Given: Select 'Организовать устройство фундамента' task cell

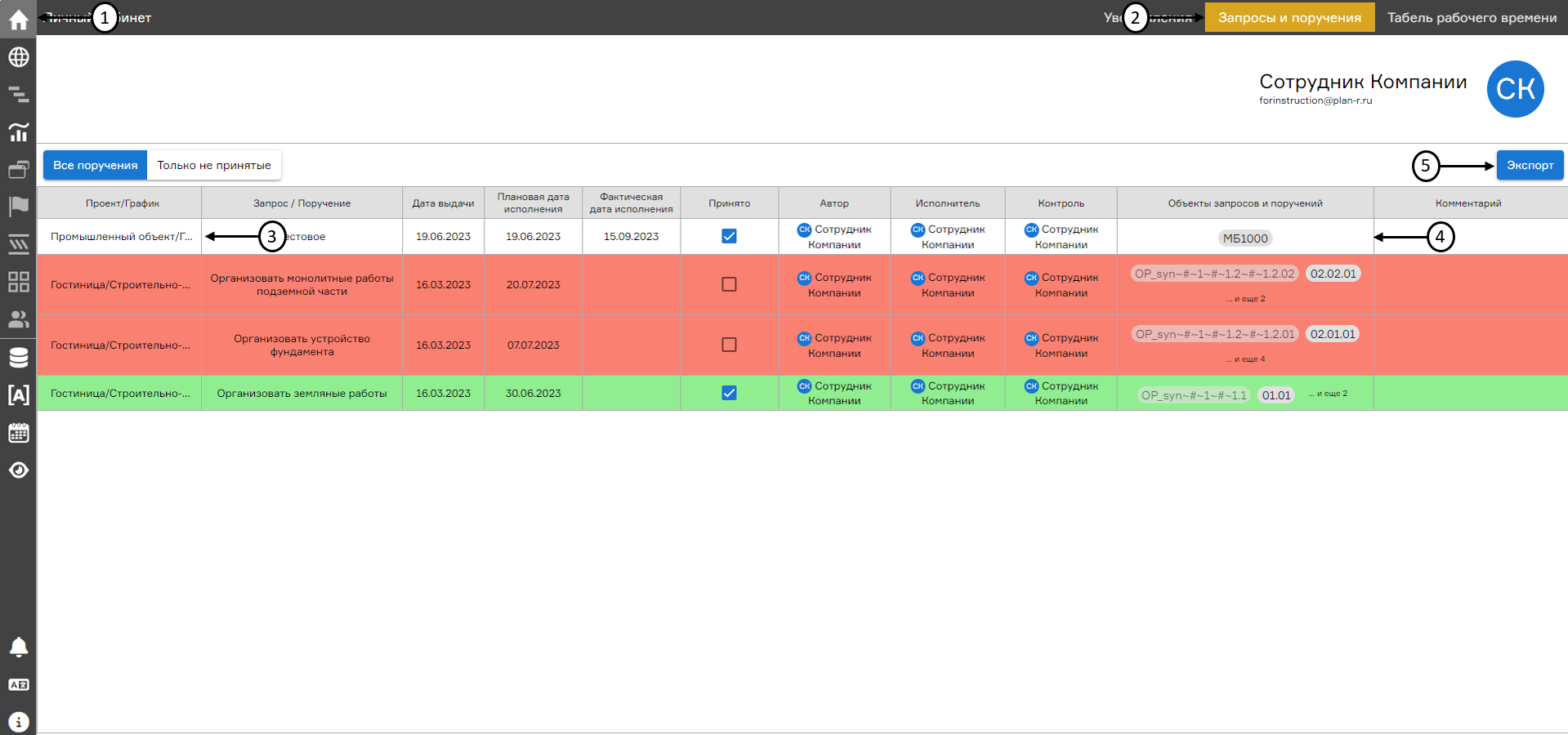Looking at the screenshot, I should (x=302, y=345).
